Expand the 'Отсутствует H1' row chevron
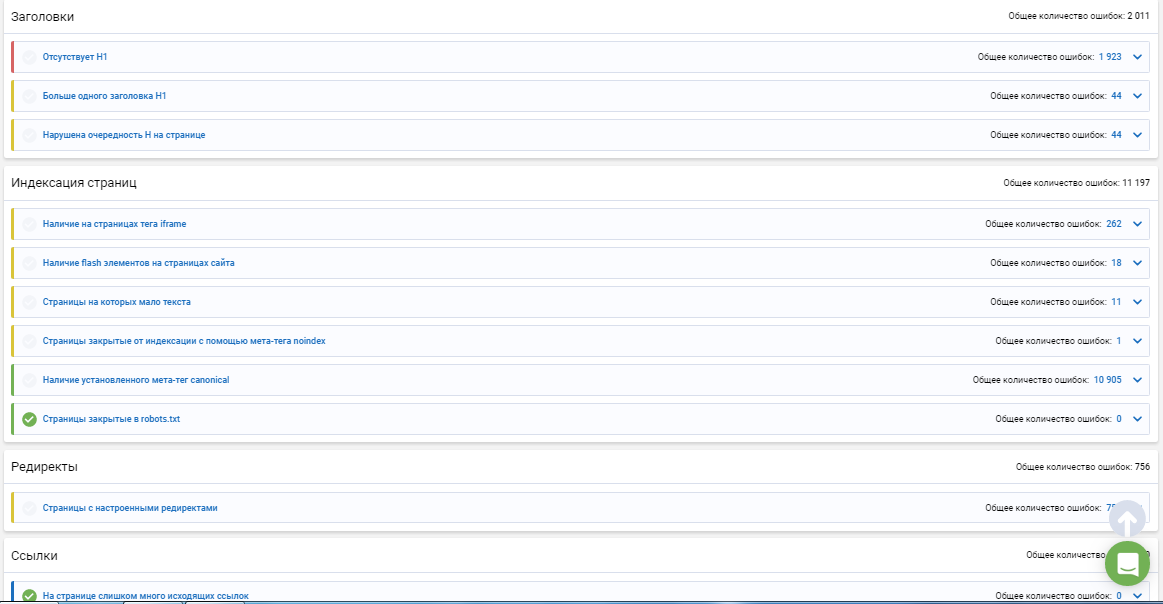The image size is (1163, 604). 1137,57
